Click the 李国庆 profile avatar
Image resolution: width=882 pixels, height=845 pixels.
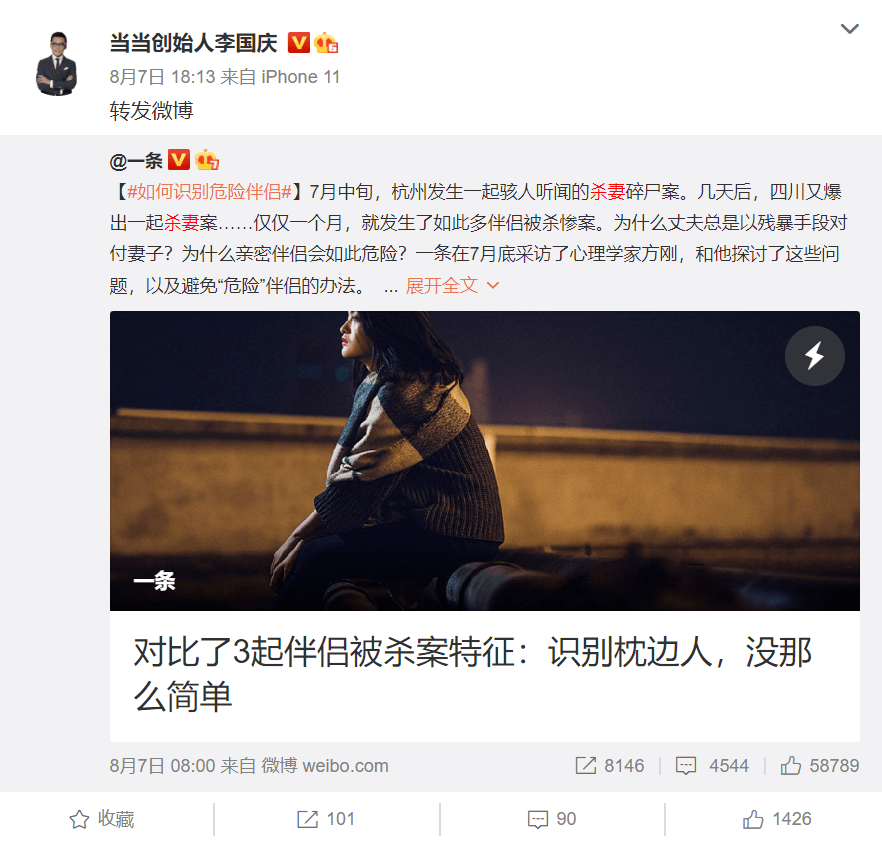coord(56,63)
